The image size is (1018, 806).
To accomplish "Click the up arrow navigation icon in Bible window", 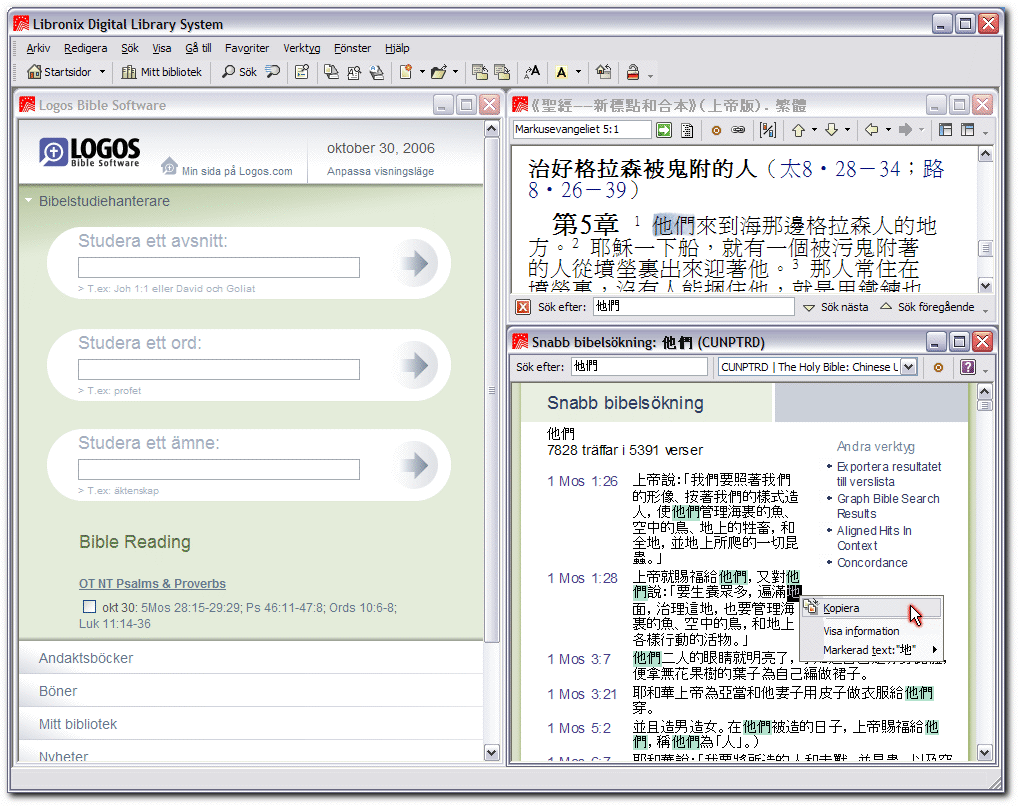I will (799, 130).
